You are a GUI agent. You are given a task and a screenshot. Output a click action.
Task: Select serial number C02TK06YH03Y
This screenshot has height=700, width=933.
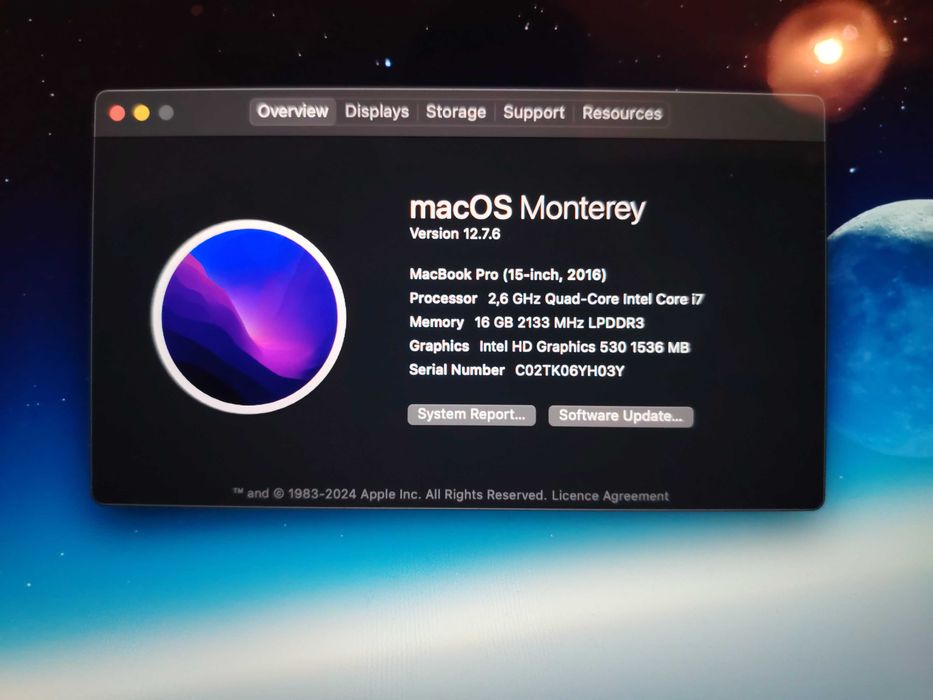[x=569, y=371]
